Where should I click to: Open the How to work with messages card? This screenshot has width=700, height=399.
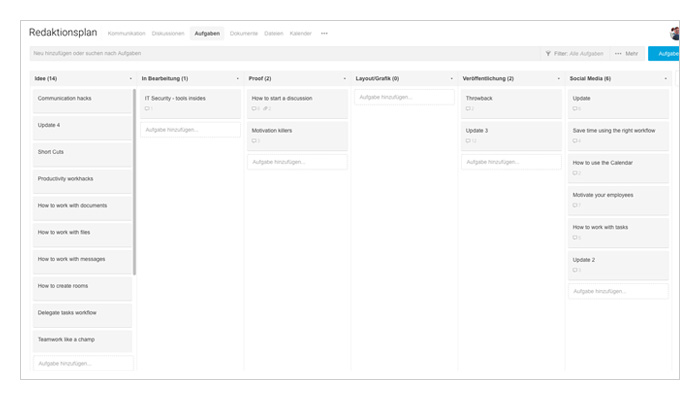click(x=82, y=262)
